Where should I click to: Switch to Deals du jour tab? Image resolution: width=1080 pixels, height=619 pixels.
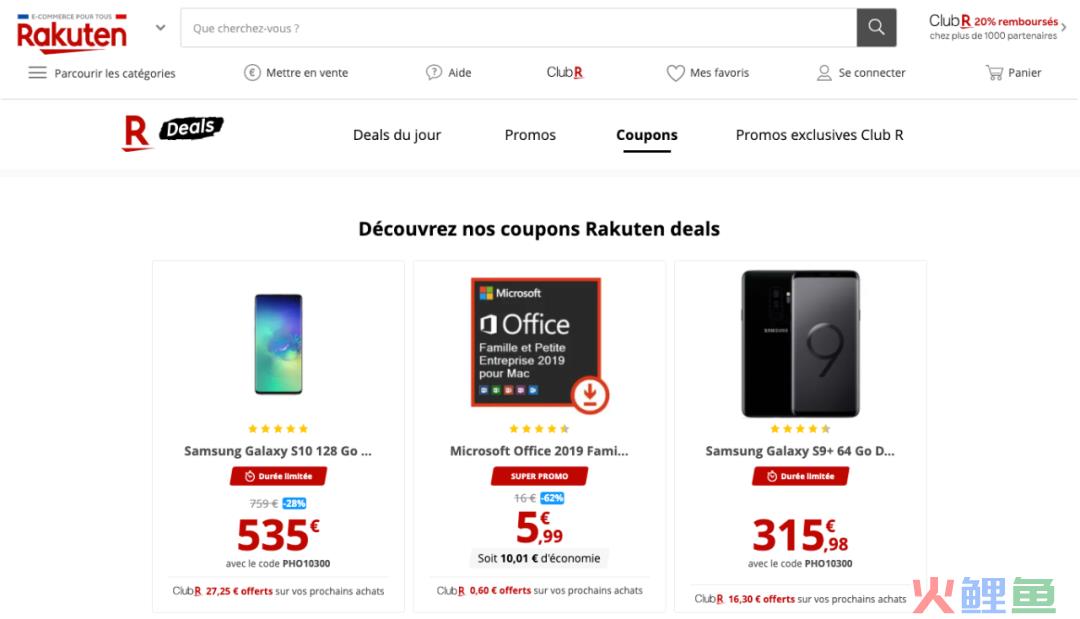click(x=397, y=135)
